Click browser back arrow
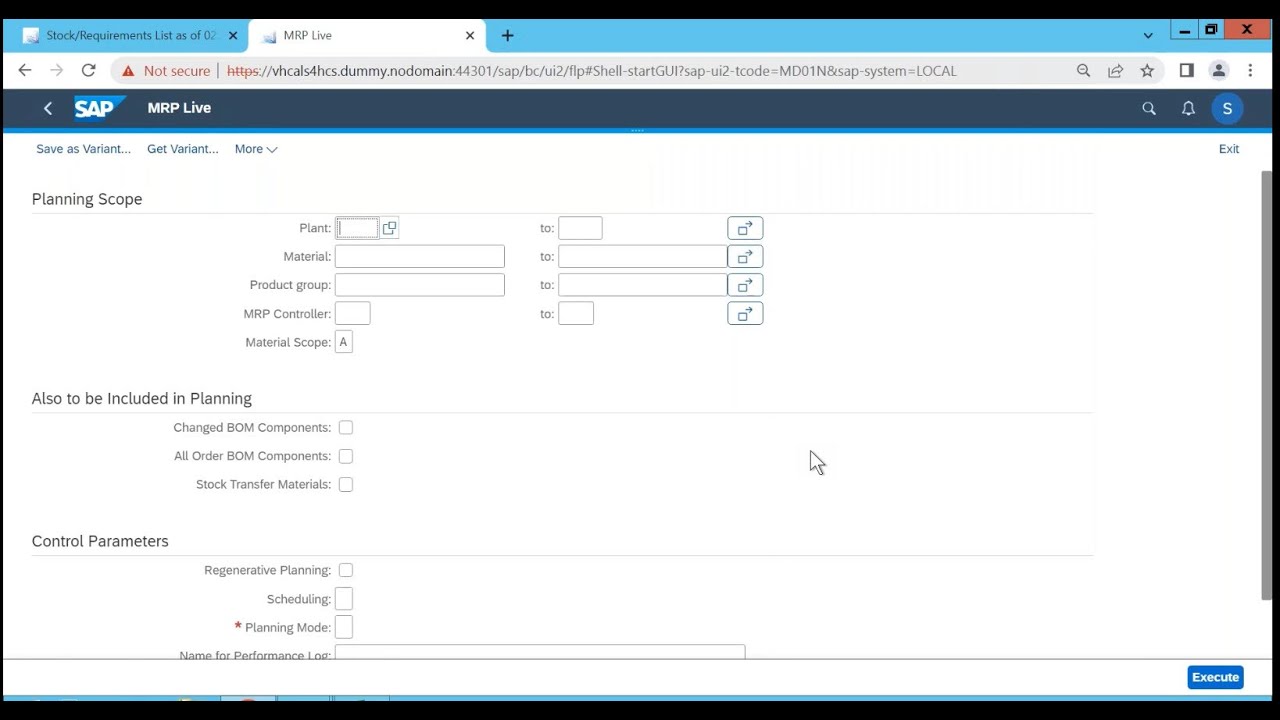Viewport: 1280px width, 720px height. tap(25, 70)
